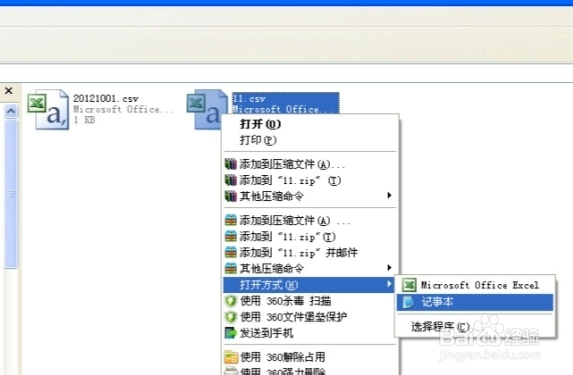Expand first 其他压缩命令 submenu arrow
This screenshot has width=573, height=375.
389,196
